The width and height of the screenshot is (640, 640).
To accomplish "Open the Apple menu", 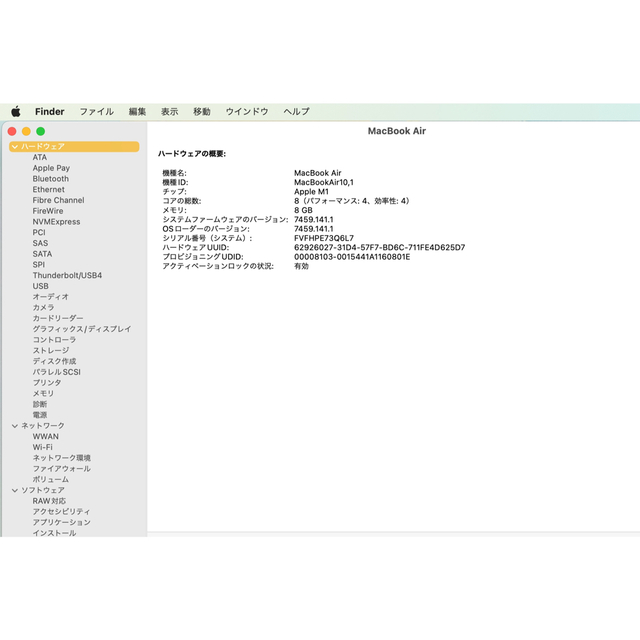I will [16, 111].
